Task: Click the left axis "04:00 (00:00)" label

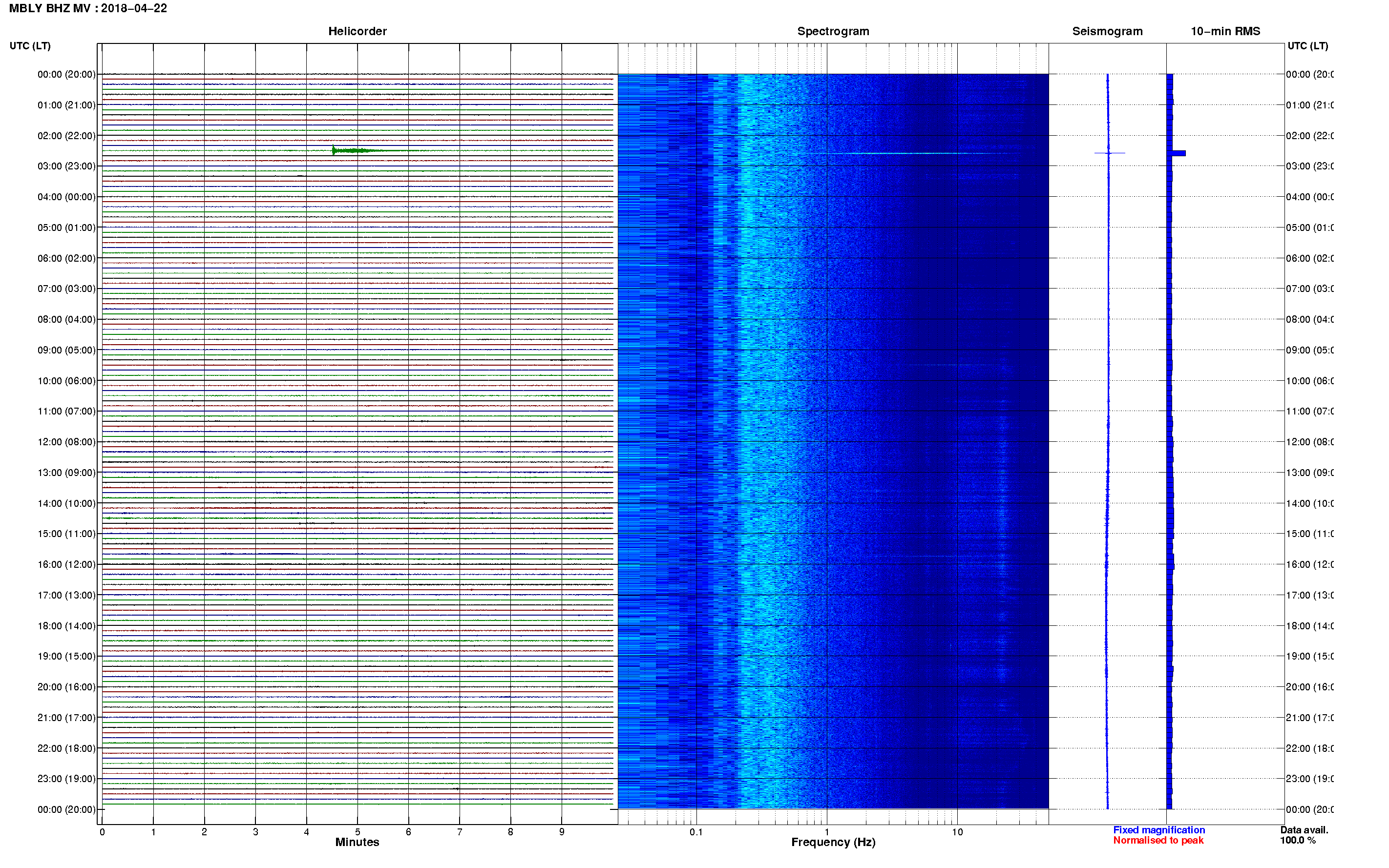Action: (x=66, y=197)
